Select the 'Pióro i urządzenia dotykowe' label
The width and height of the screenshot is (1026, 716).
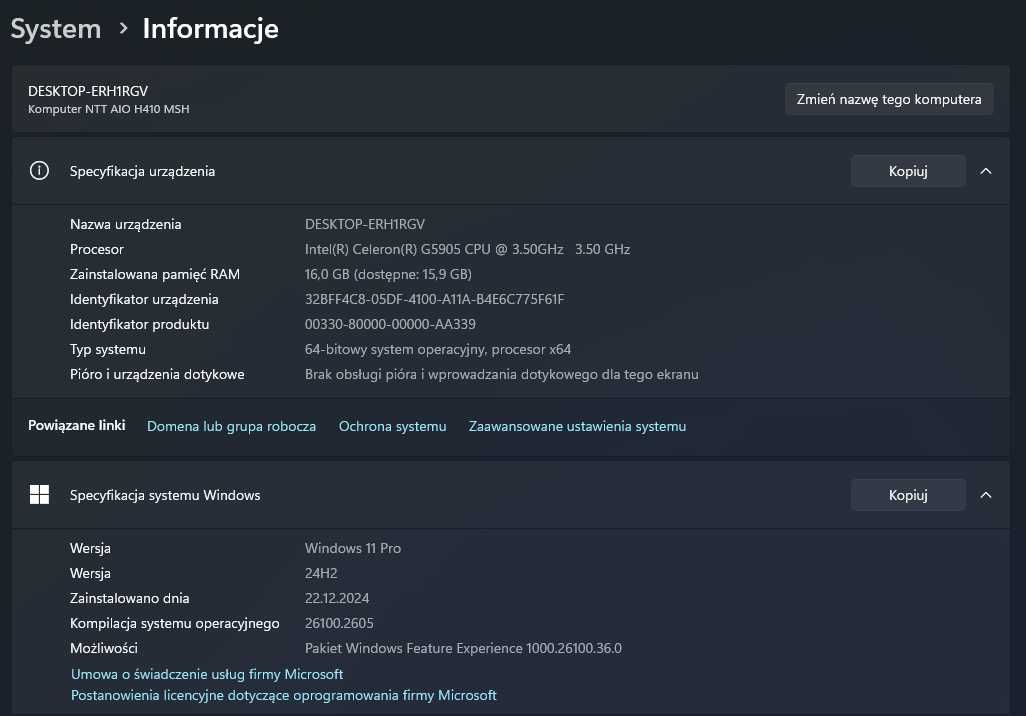[157, 374]
